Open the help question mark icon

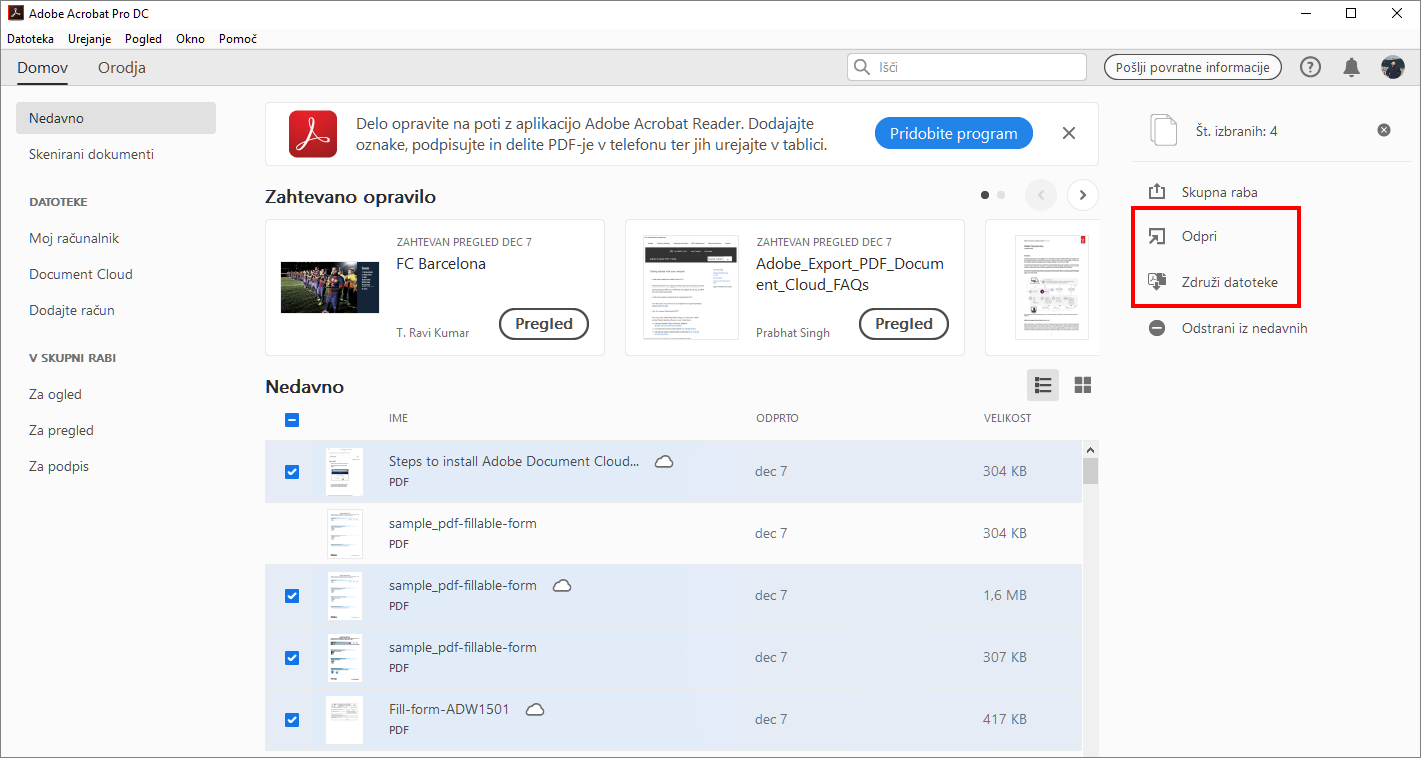click(x=1310, y=68)
